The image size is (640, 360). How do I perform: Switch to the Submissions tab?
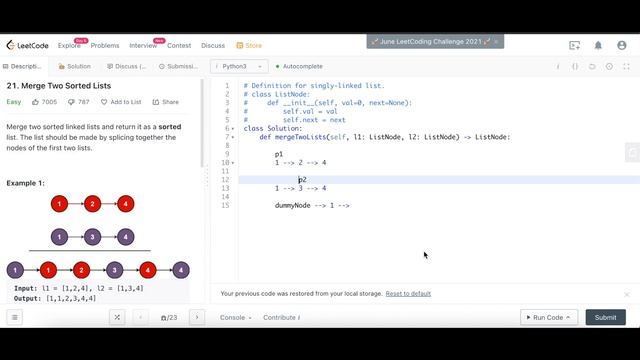click(x=178, y=66)
